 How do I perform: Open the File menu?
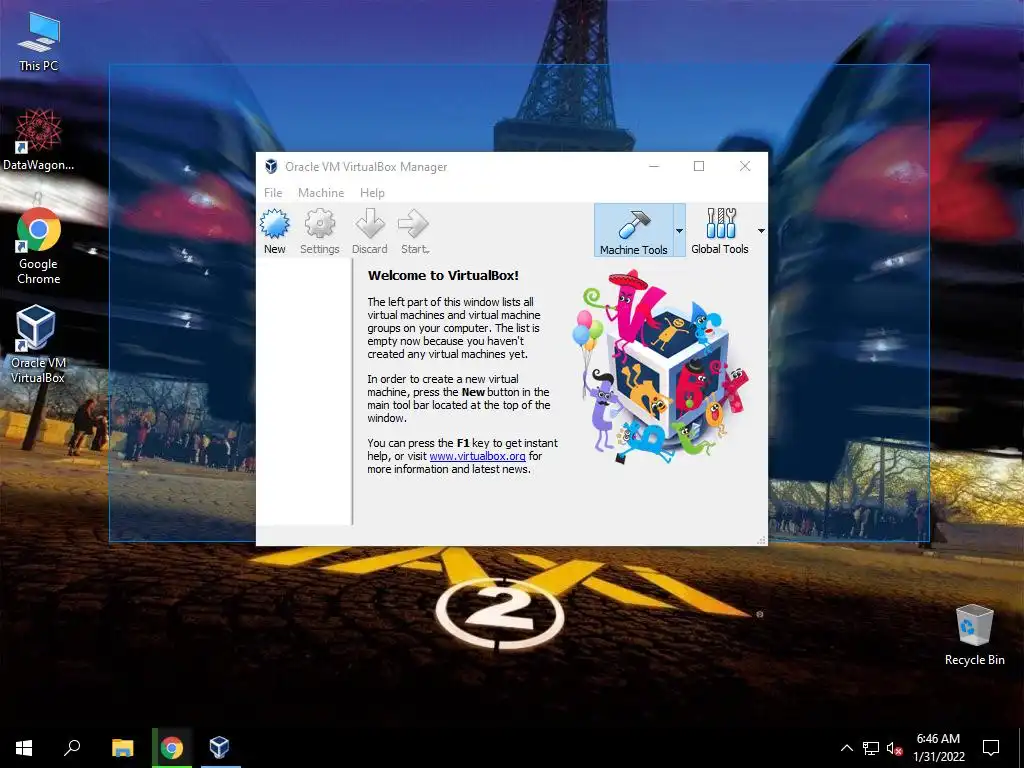[273, 193]
